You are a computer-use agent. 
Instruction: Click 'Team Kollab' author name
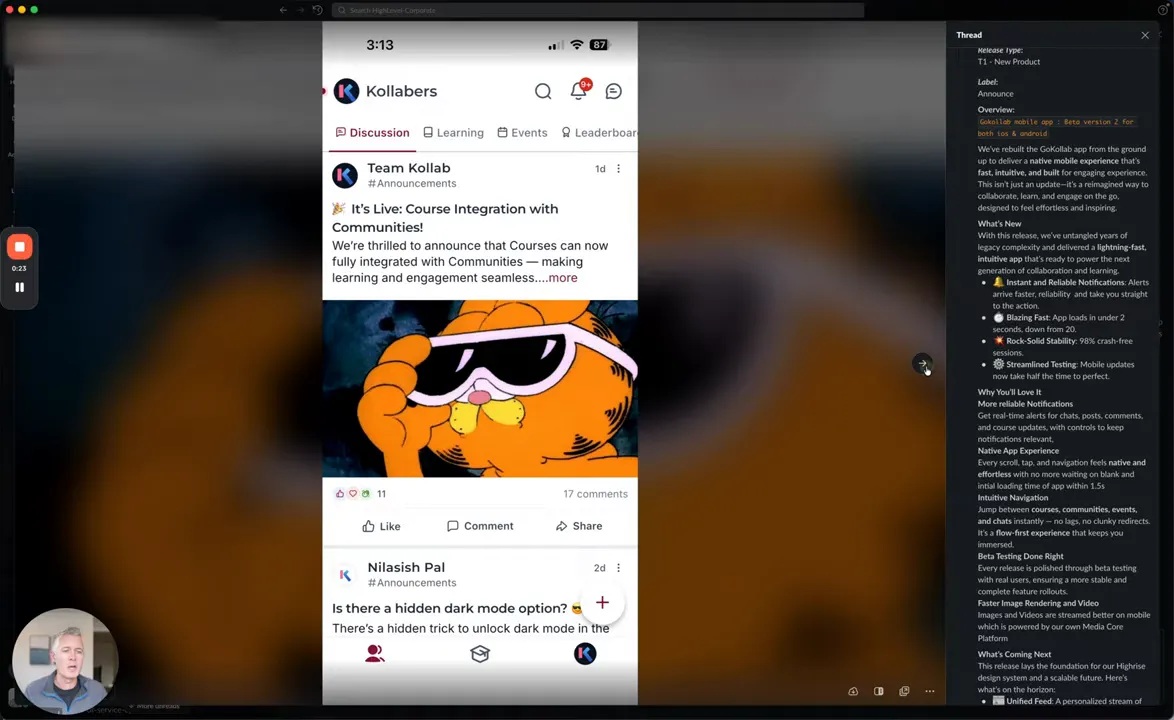[409, 168]
